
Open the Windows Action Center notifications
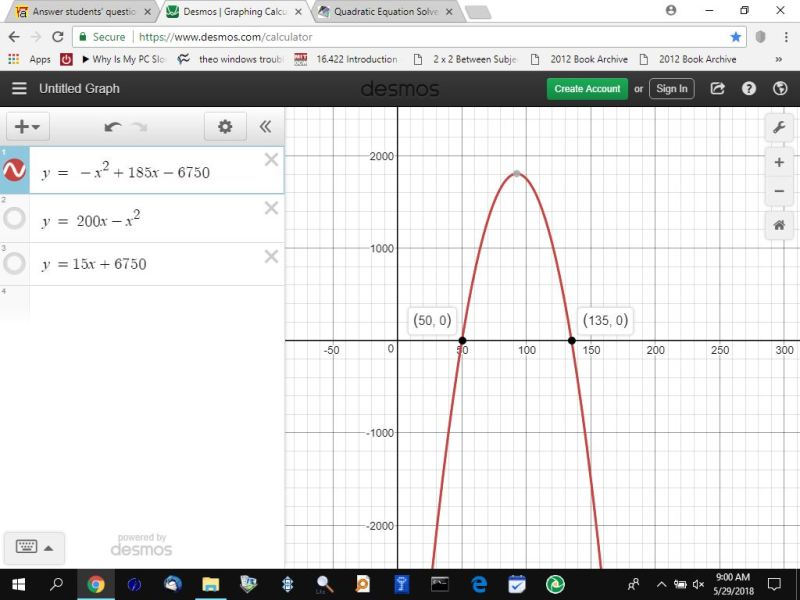774,584
